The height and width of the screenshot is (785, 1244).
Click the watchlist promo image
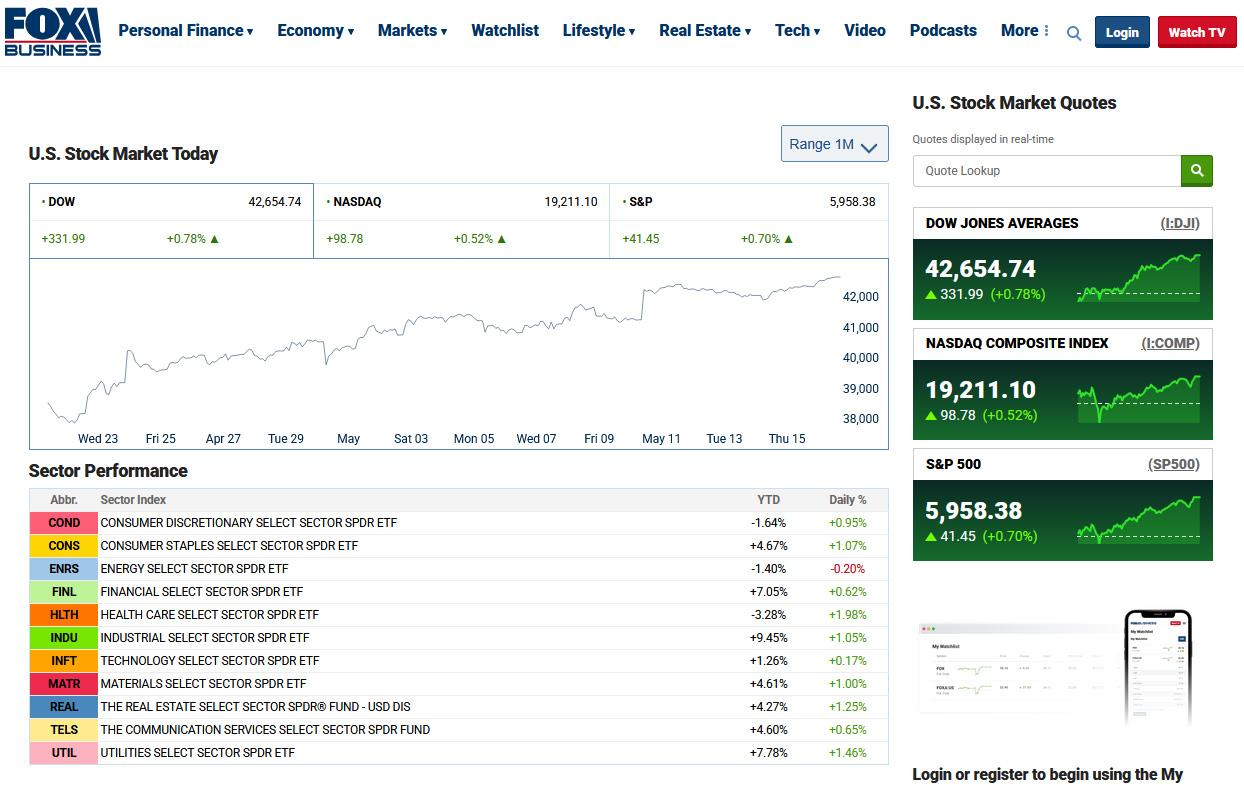tap(1062, 668)
